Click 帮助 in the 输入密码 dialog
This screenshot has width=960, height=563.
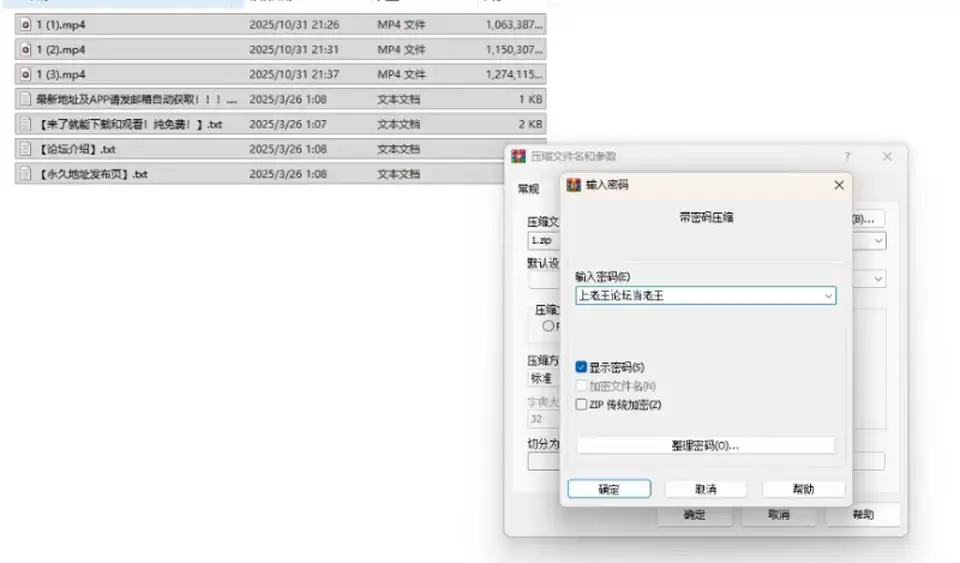coord(803,489)
